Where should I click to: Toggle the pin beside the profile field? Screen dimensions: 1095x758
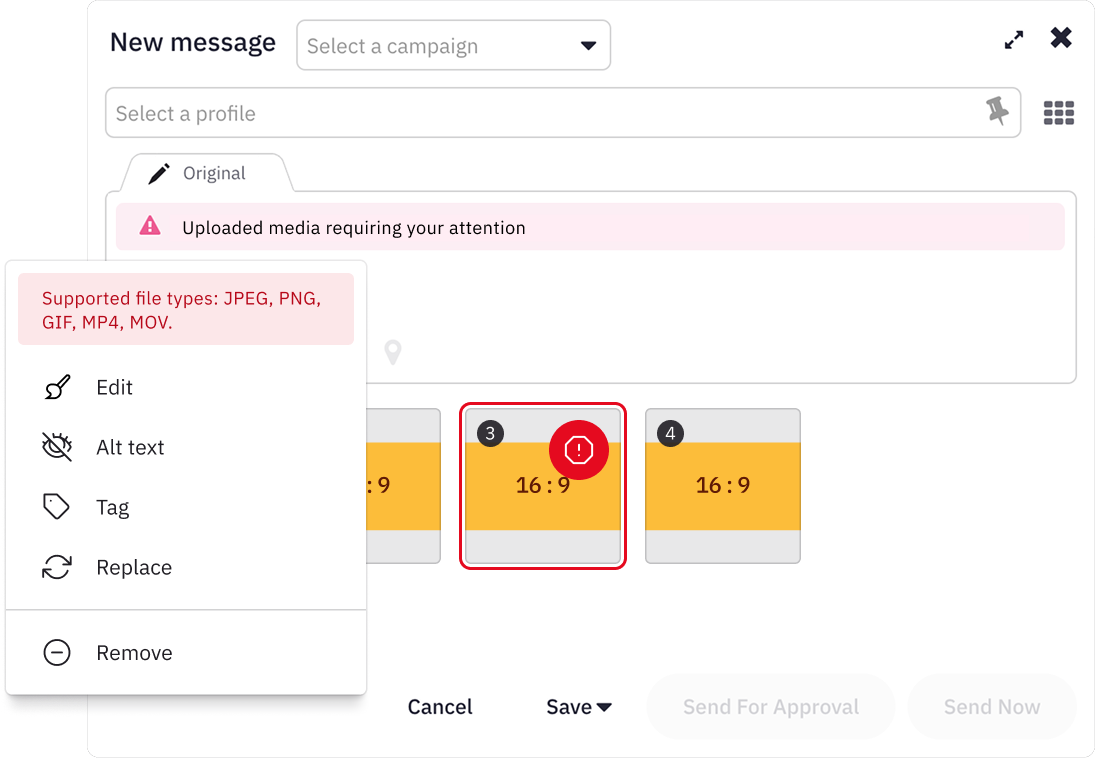(997, 112)
